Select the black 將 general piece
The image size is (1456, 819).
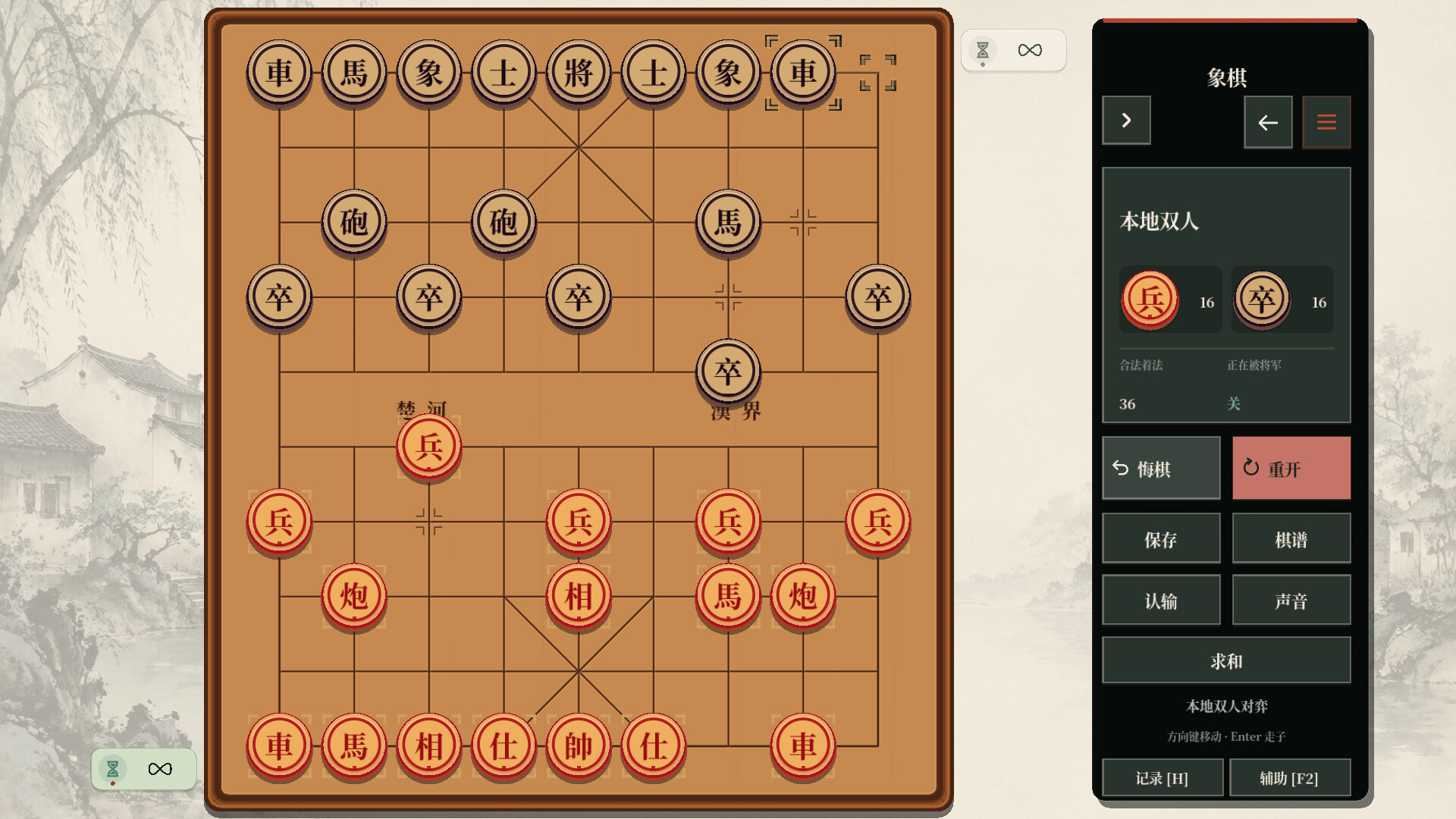[x=579, y=73]
